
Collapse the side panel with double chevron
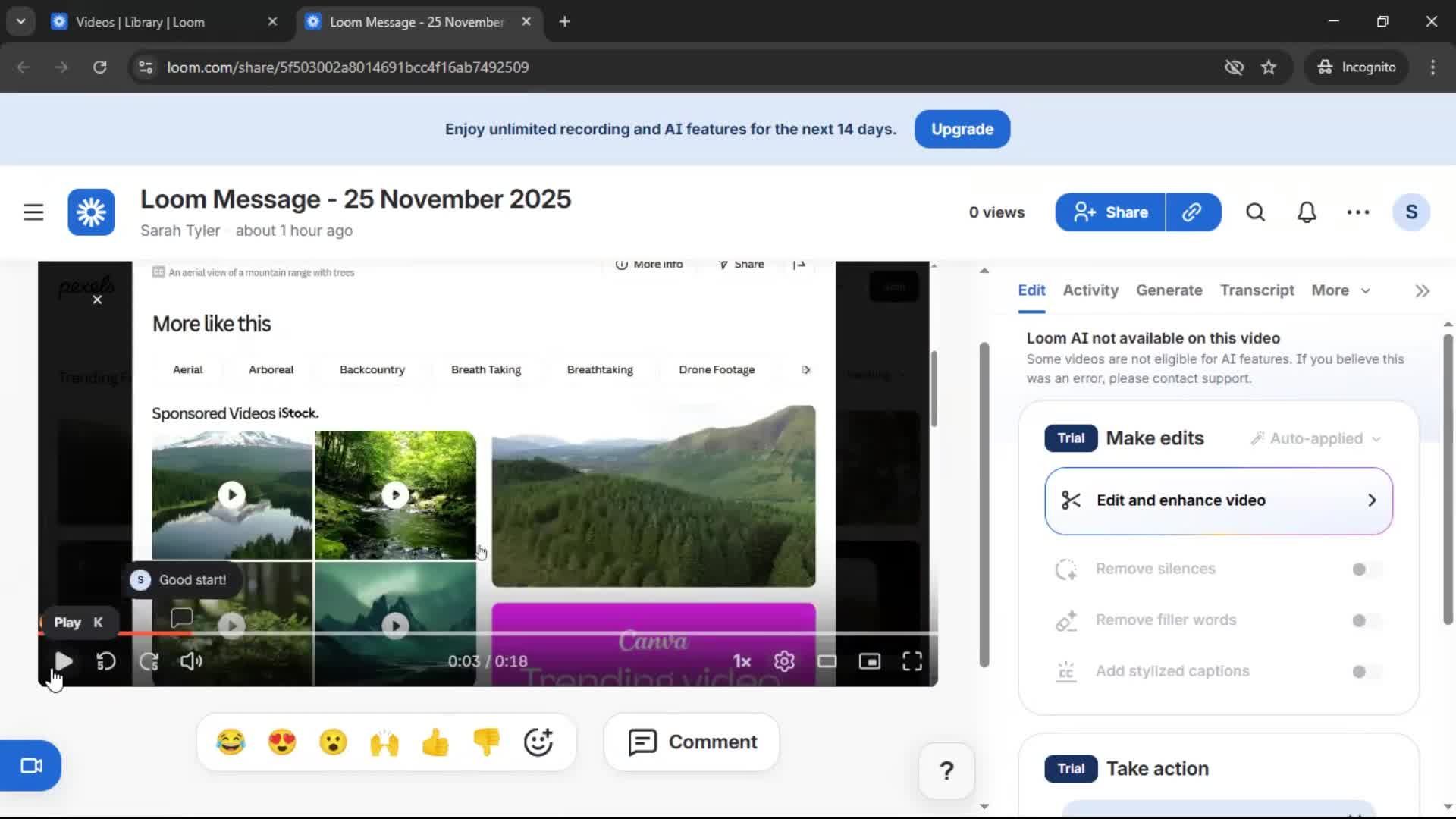tap(1421, 290)
